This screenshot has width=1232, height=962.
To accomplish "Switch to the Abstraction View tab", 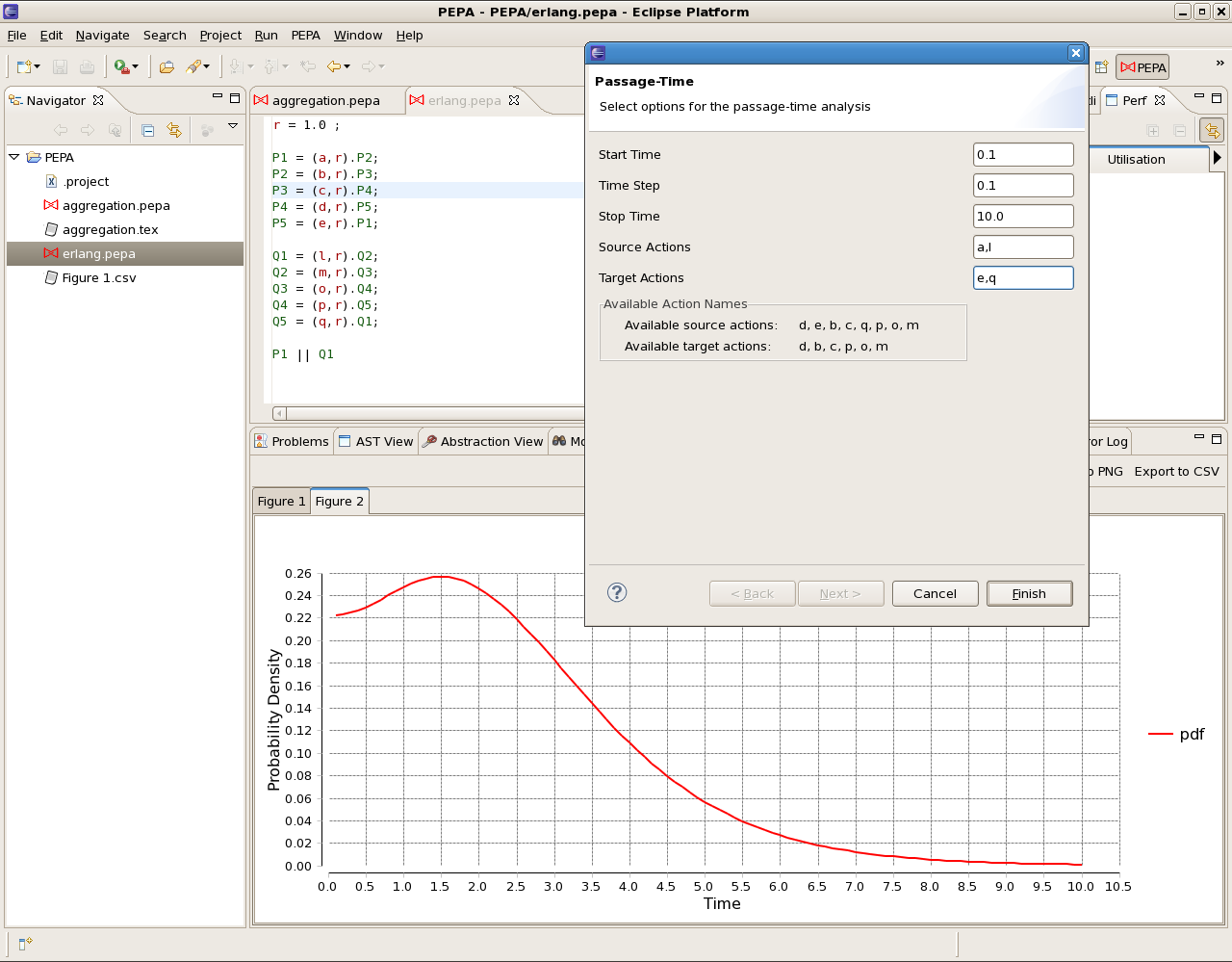I will [483, 442].
